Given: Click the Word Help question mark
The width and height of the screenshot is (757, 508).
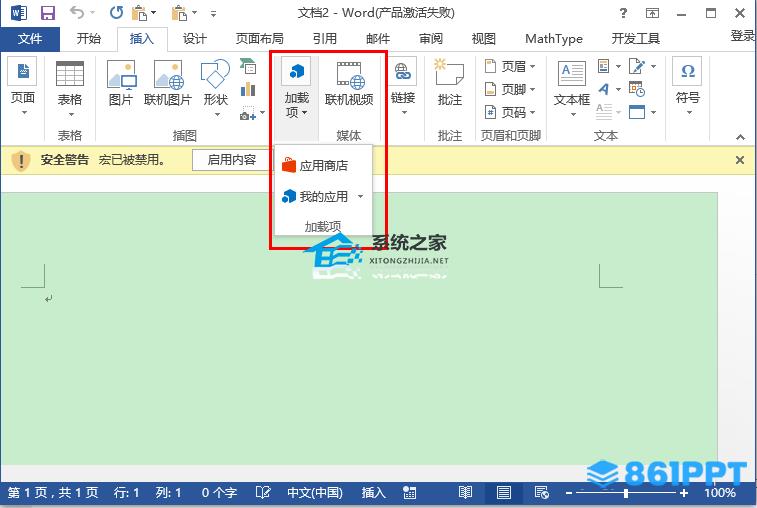Looking at the screenshot, I should (x=623, y=13).
